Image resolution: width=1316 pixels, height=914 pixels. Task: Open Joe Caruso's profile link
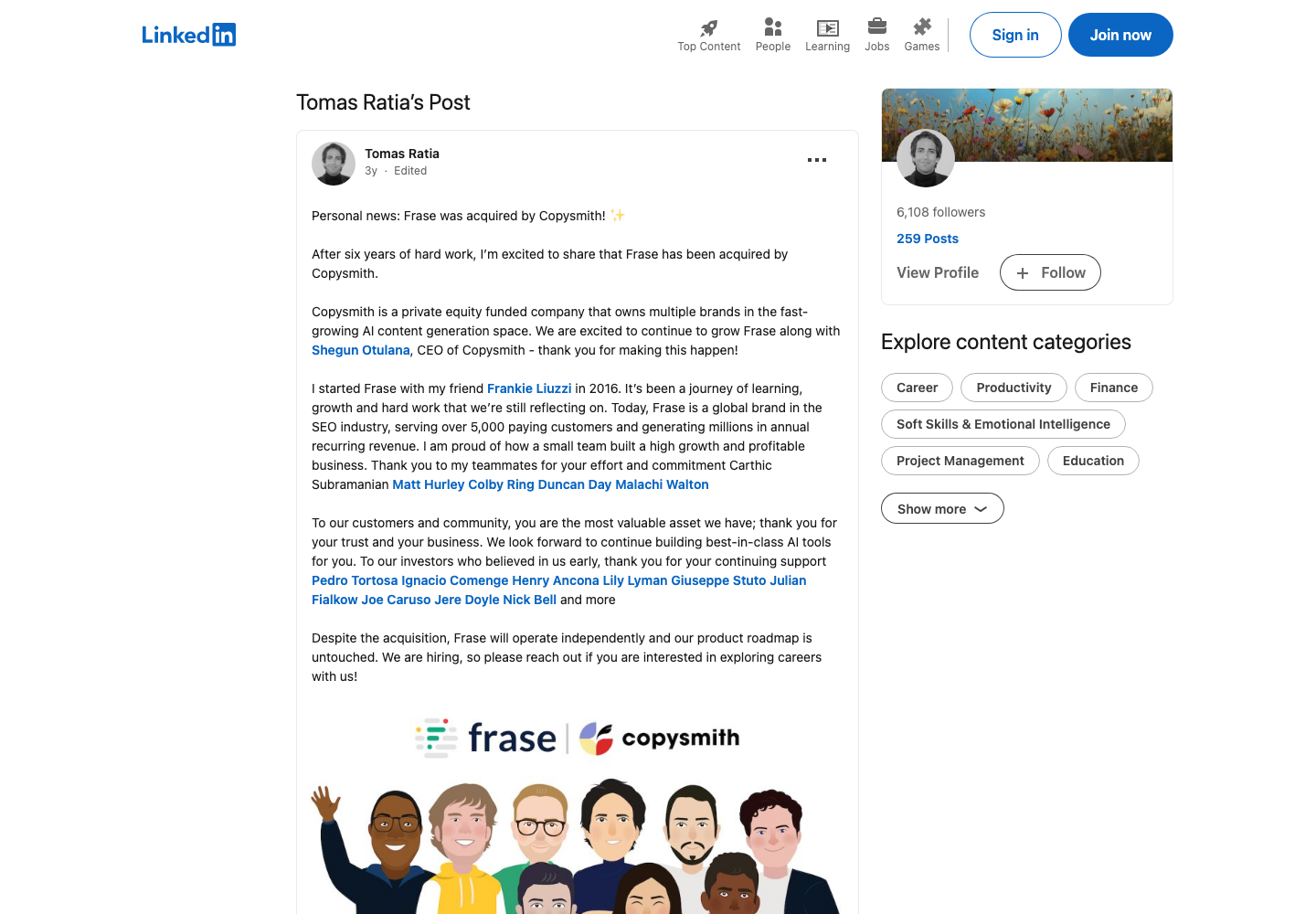click(x=396, y=600)
